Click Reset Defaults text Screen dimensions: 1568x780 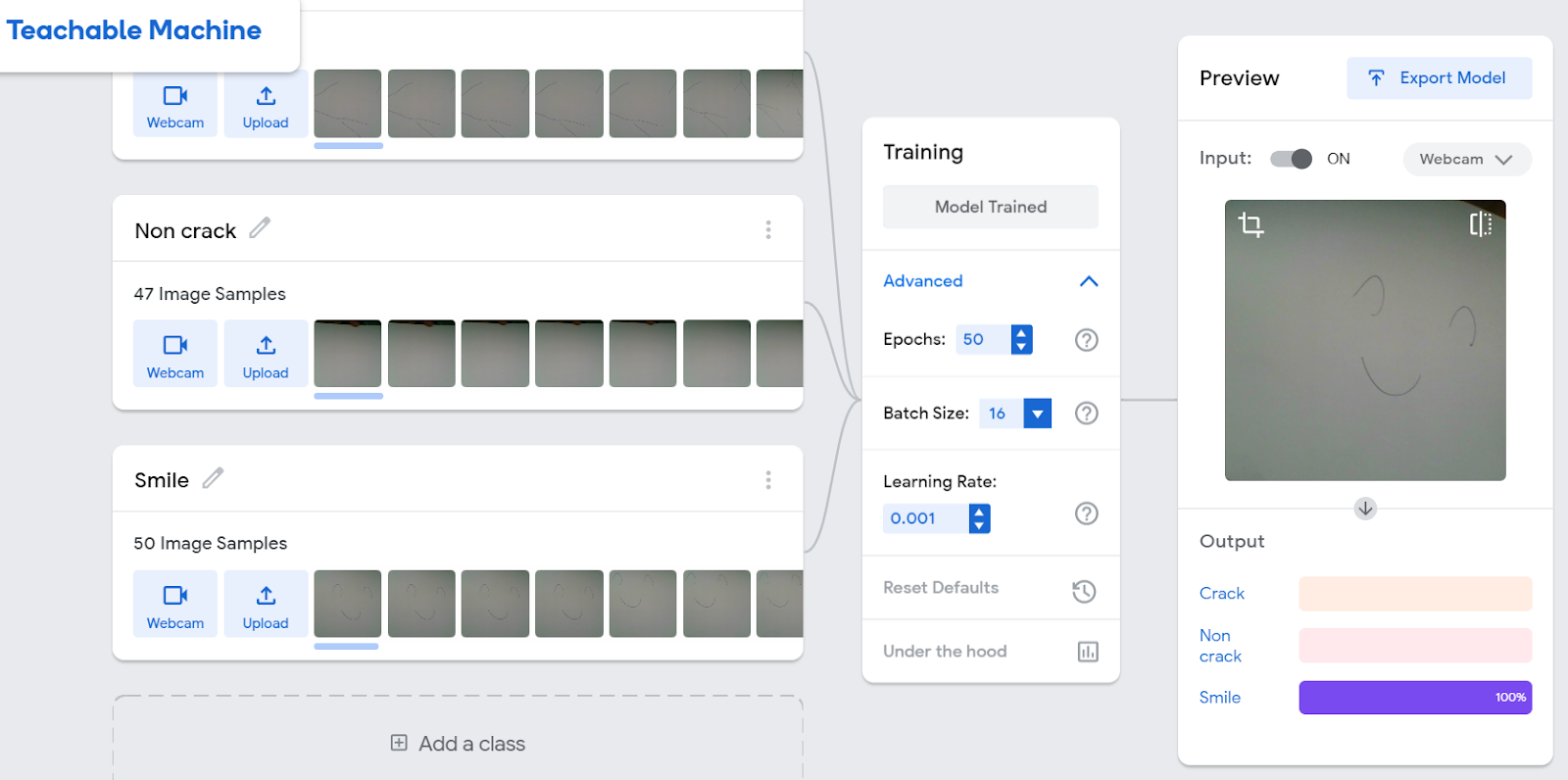pyautogui.click(x=941, y=588)
